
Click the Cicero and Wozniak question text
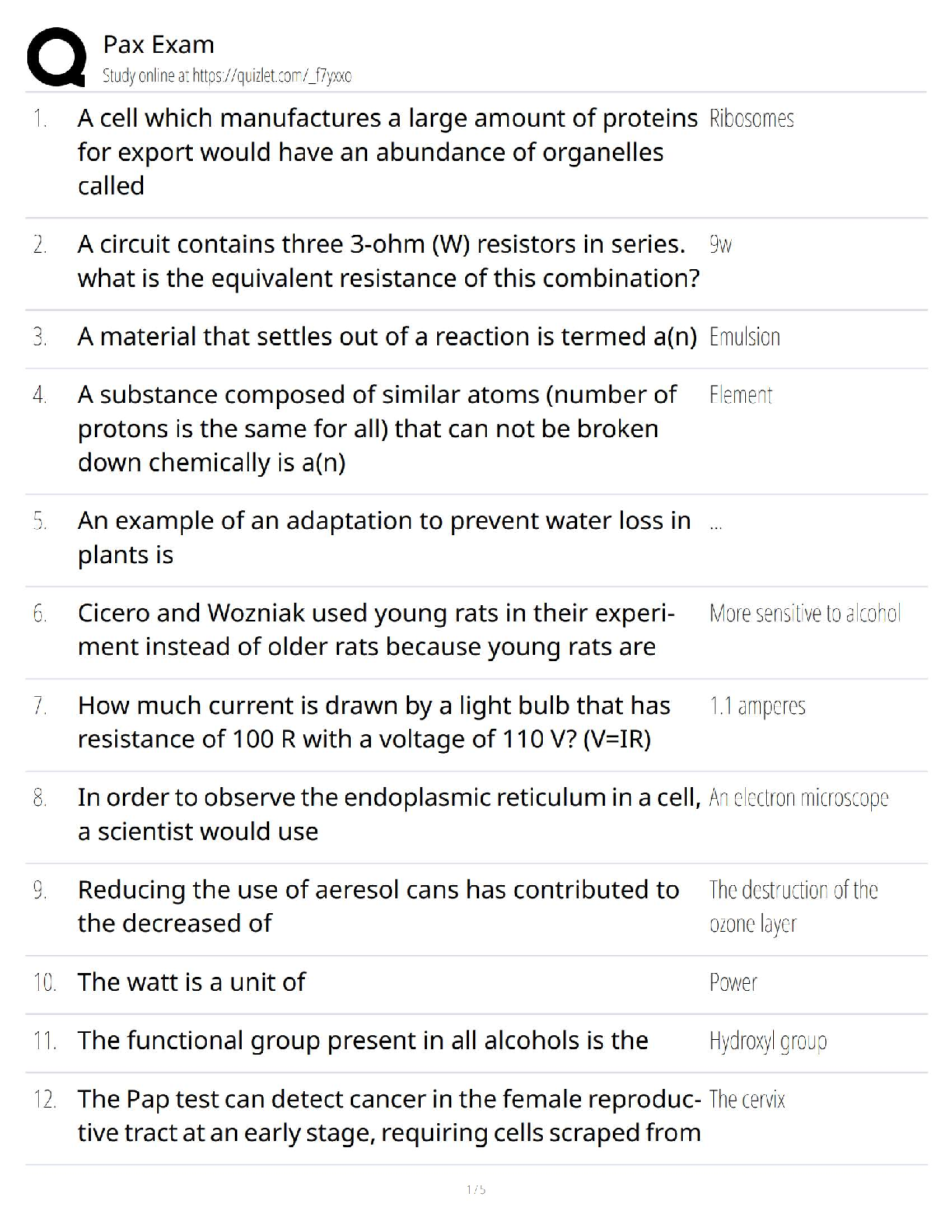[376, 630]
